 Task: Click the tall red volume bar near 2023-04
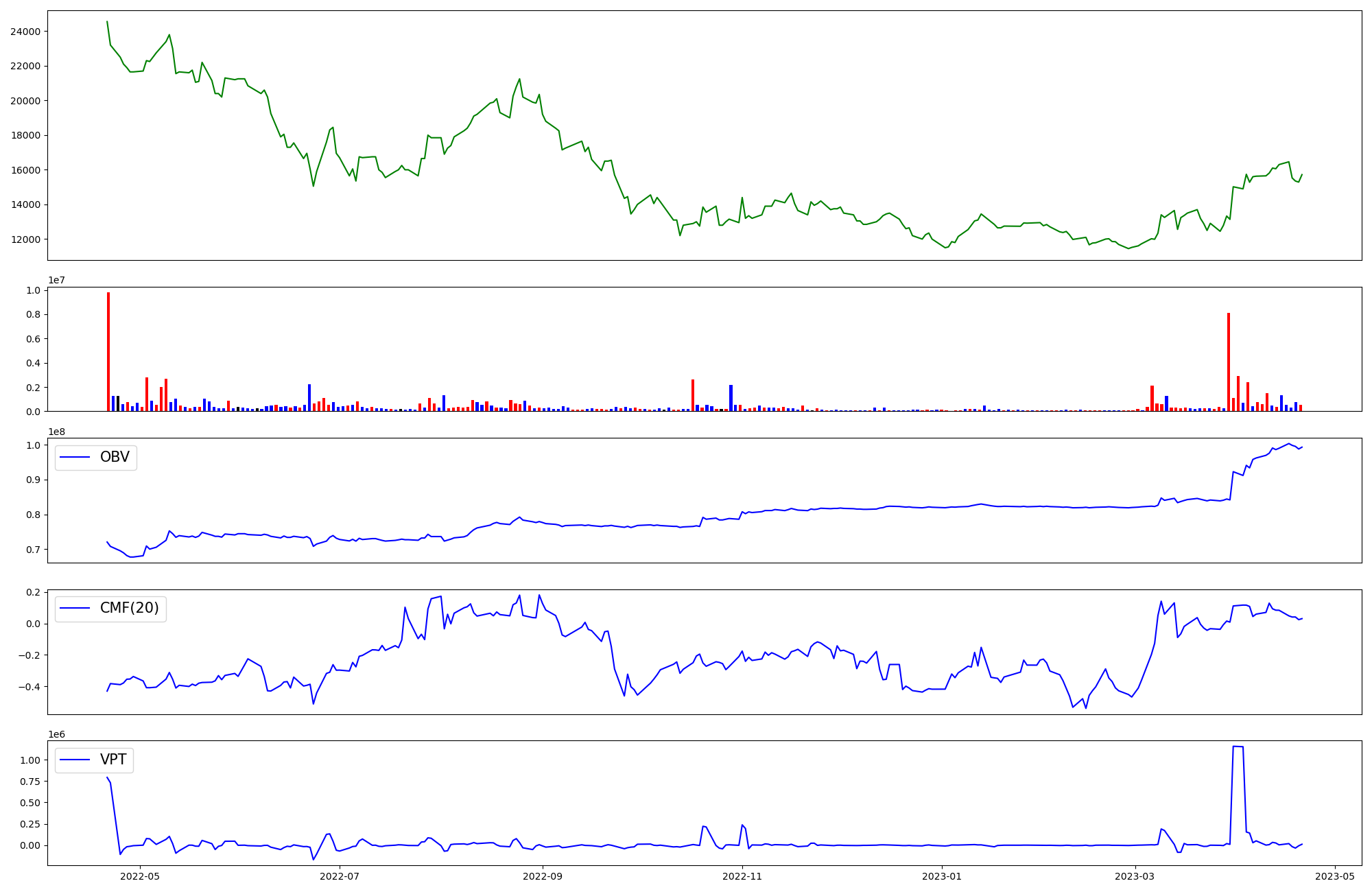(1228, 362)
